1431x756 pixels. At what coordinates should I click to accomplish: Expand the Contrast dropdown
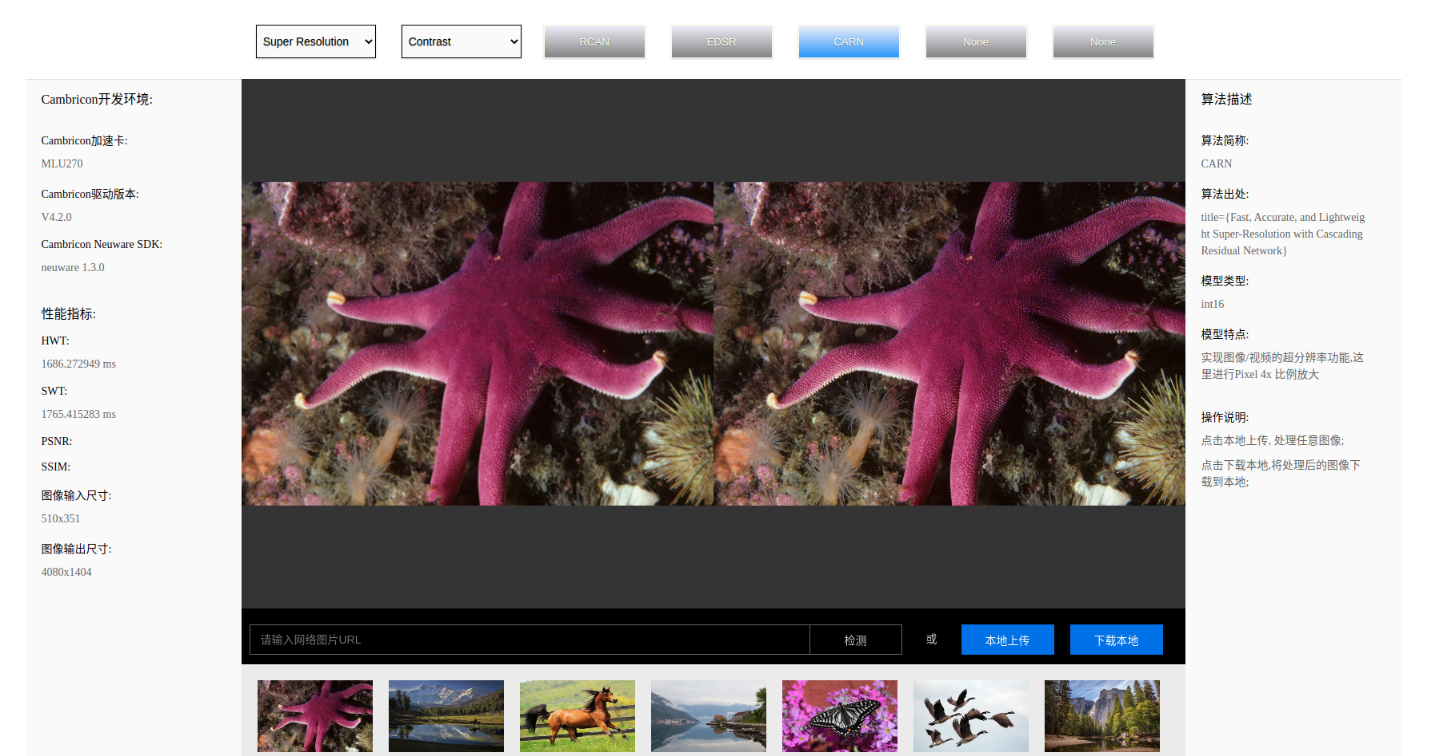461,42
